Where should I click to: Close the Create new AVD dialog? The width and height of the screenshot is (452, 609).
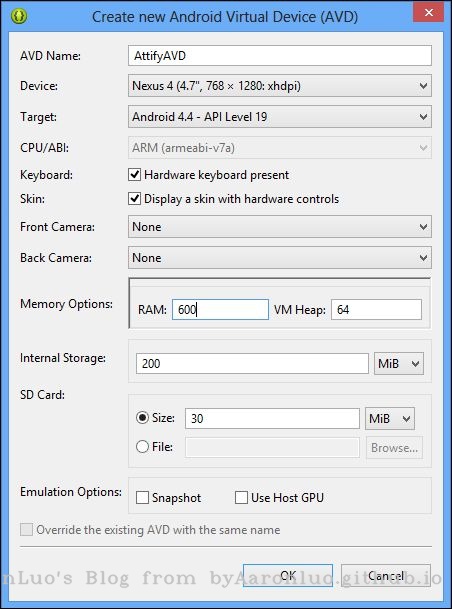click(429, 12)
